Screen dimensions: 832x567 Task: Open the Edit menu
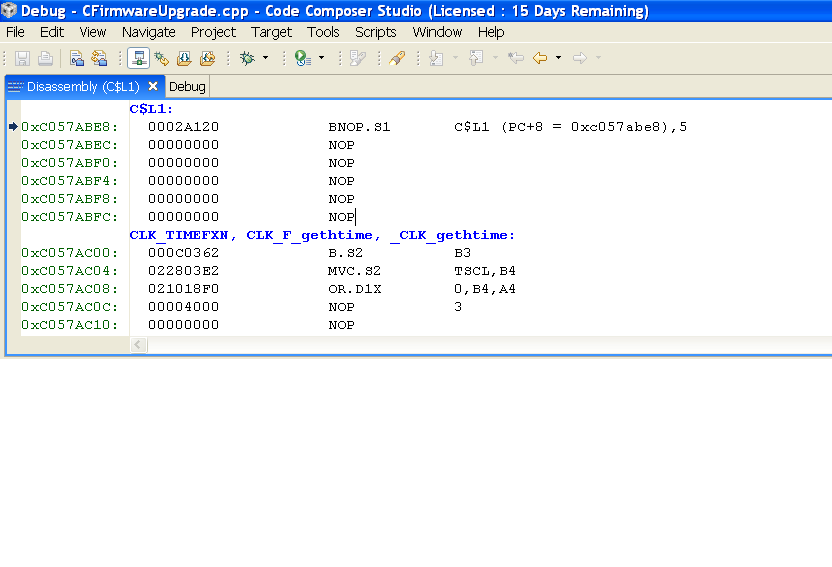(52, 32)
